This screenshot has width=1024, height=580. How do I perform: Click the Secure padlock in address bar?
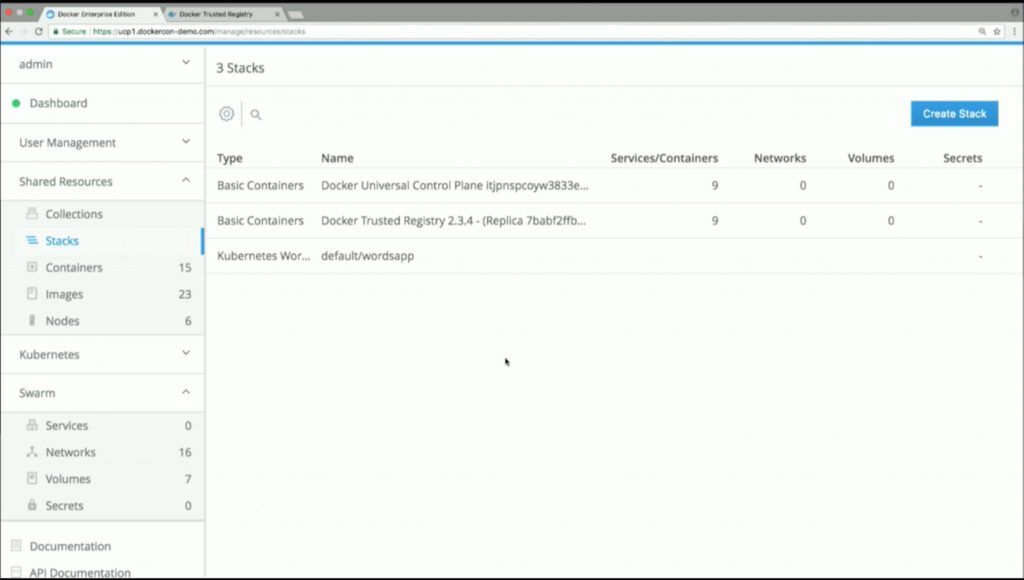point(56,31)
